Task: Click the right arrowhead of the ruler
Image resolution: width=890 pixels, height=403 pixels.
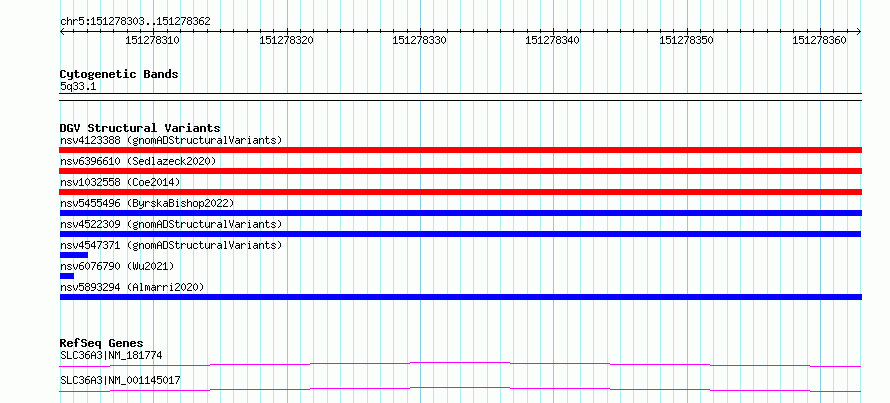Action: pos(859,32)
